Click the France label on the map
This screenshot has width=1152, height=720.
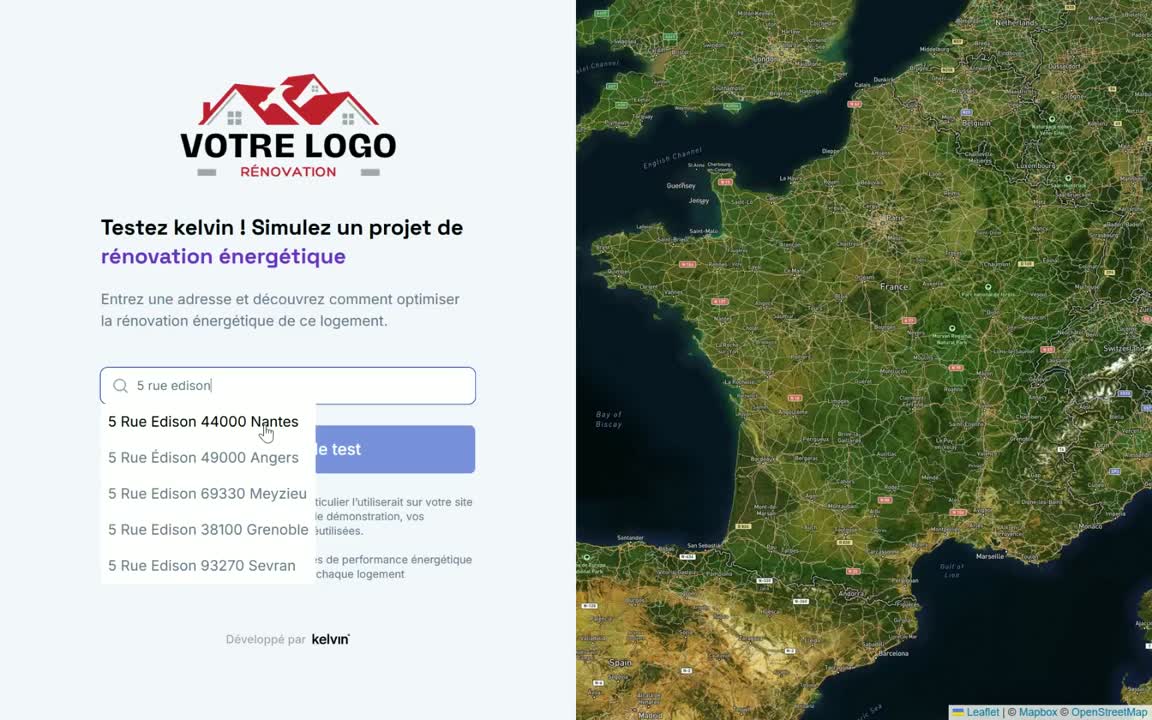click(894, 287)
